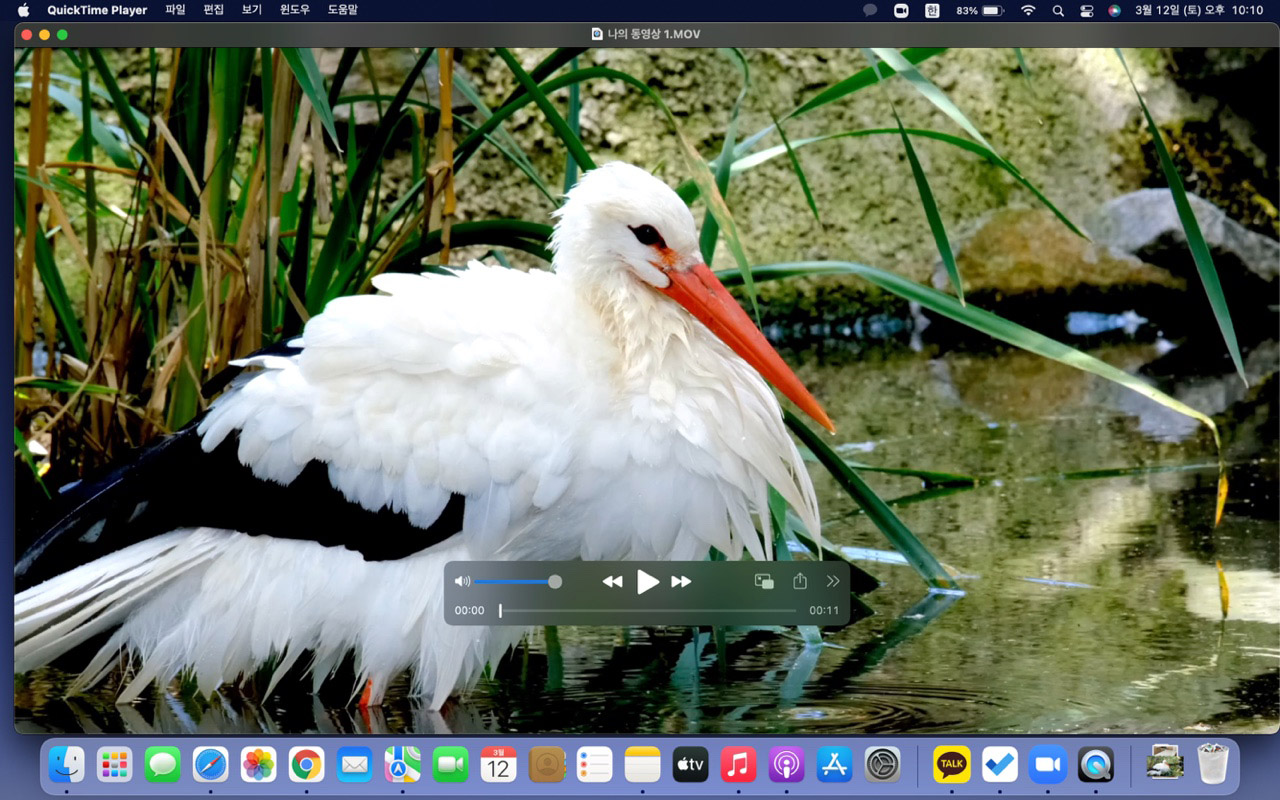Open Notes from the Dock
This screenshot has width=1280, height=800.
tap(643, 765)
